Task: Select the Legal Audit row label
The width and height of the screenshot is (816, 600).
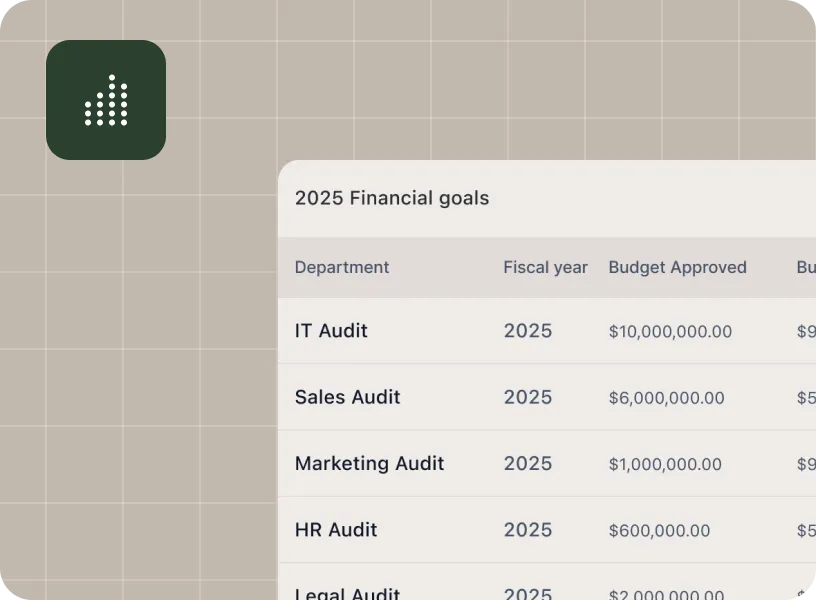Action: point(346,592)
